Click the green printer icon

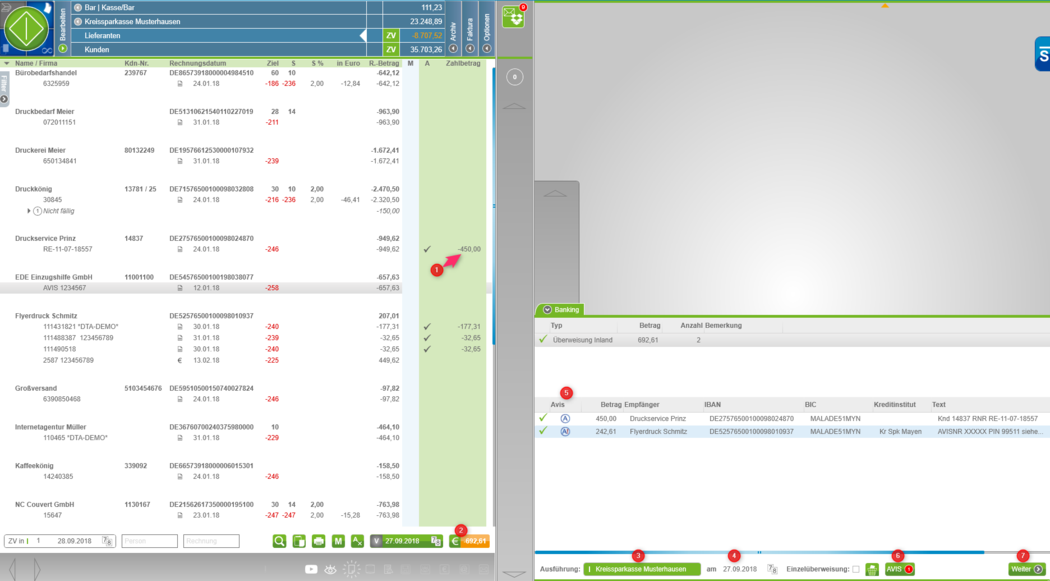click(318, 541)
